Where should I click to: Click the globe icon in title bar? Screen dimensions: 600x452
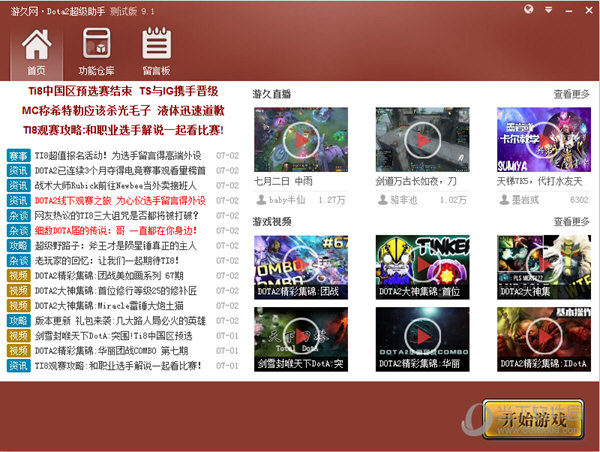pos(528,10)
